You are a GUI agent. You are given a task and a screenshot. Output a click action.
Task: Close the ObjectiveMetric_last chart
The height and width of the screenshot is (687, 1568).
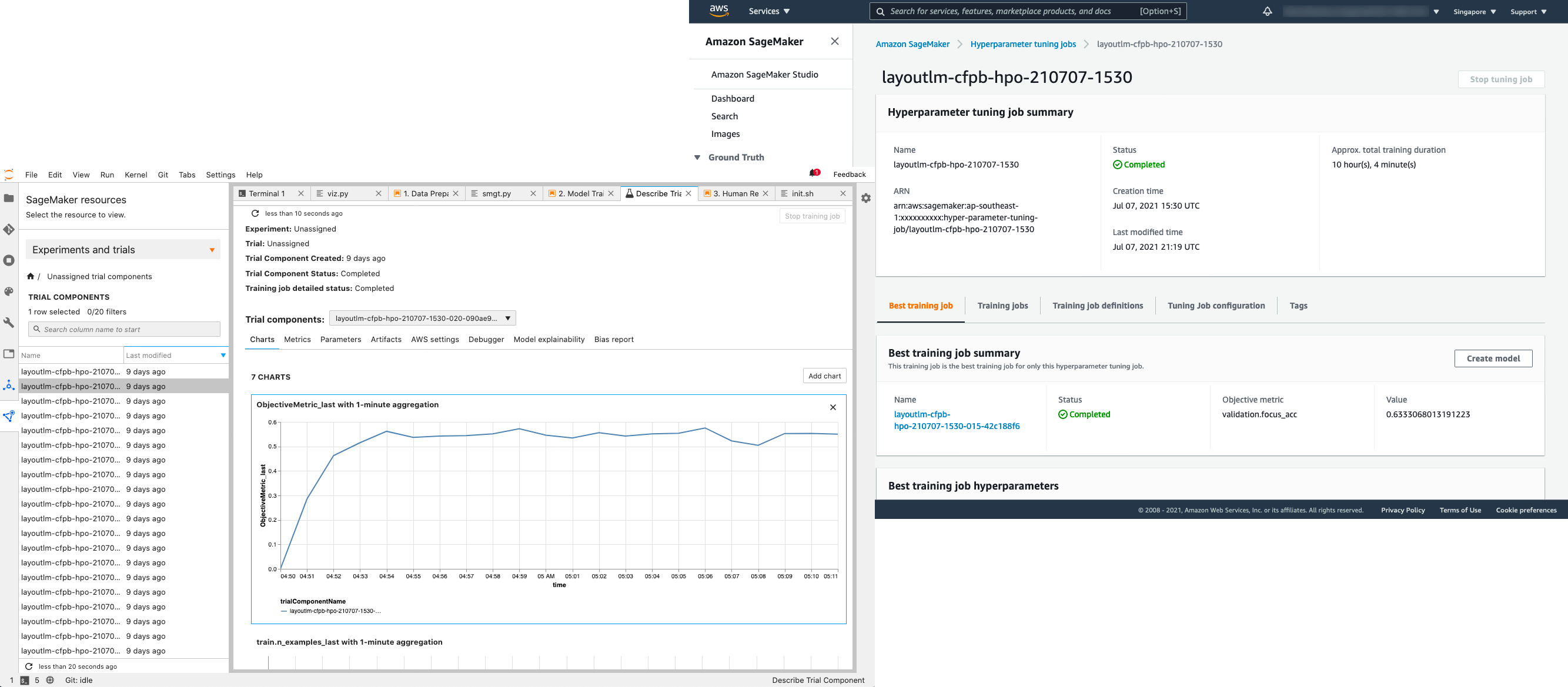pos(833,407)
